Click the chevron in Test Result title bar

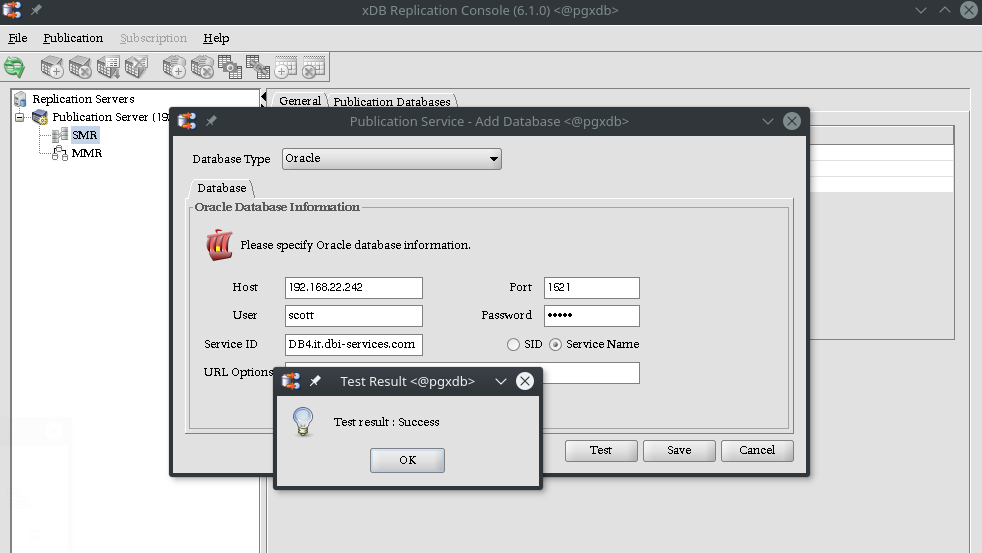click(500, 381)
